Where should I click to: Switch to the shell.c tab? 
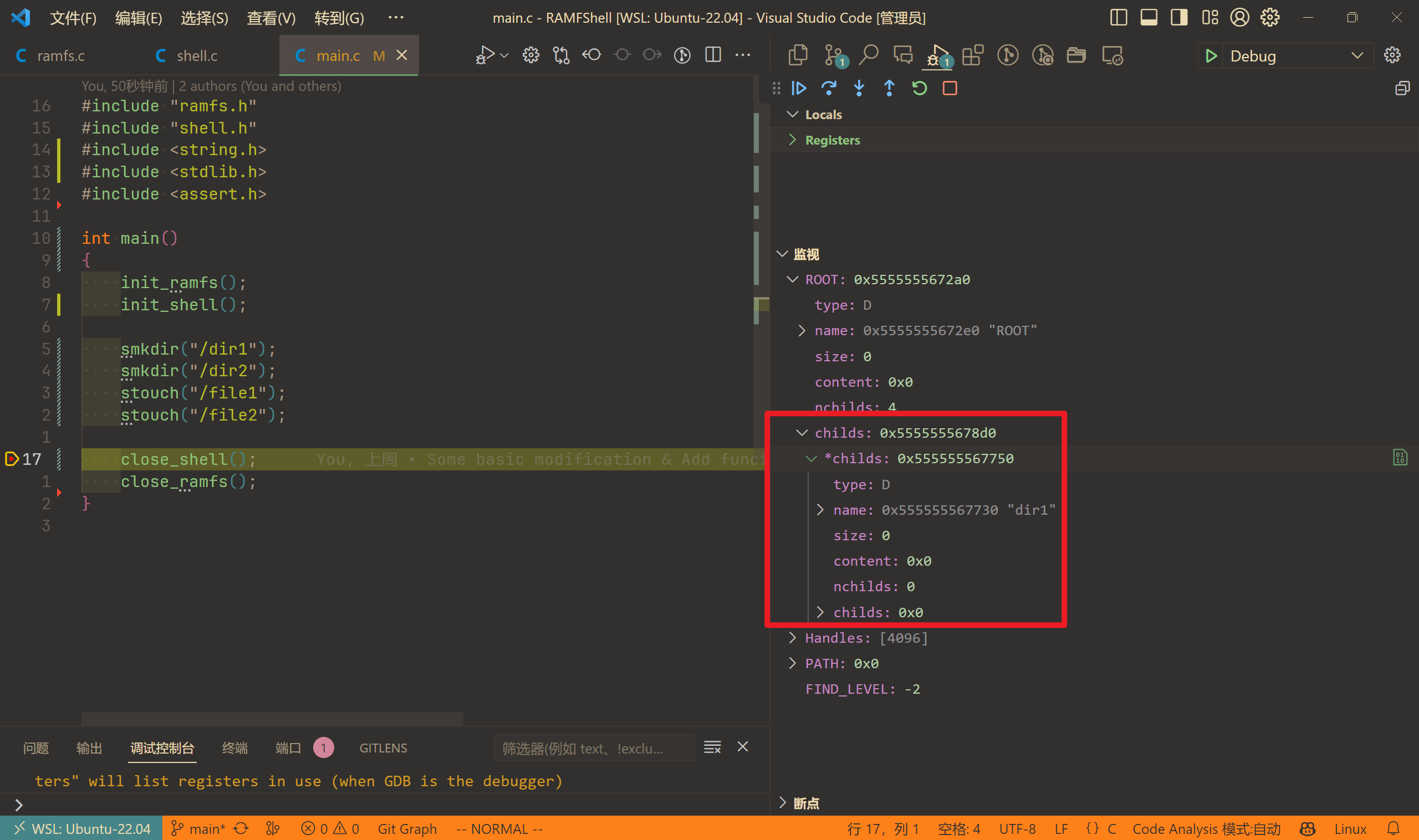pyautogui.click(x=196, y=55)
